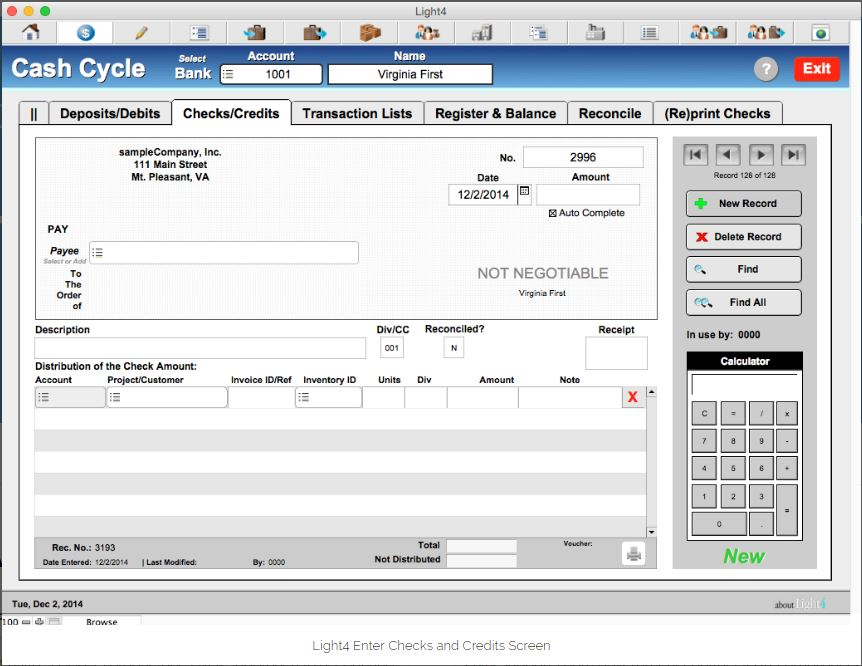This screenshot has width=862, height=666.
Task: Go to the first record
Action: coord(696,155)
